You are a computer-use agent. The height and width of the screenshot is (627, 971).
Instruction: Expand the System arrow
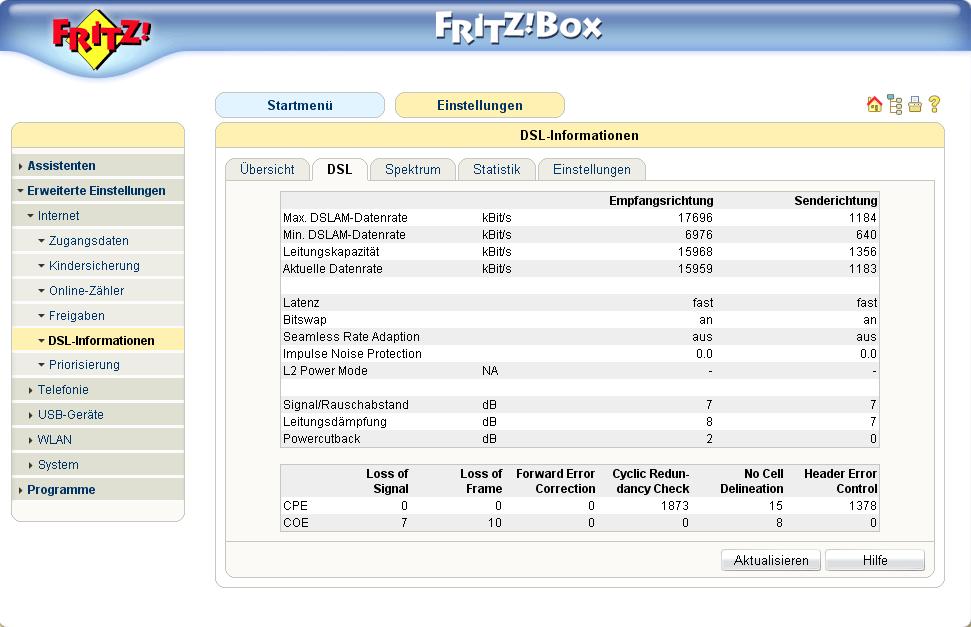tap(30, 465)
